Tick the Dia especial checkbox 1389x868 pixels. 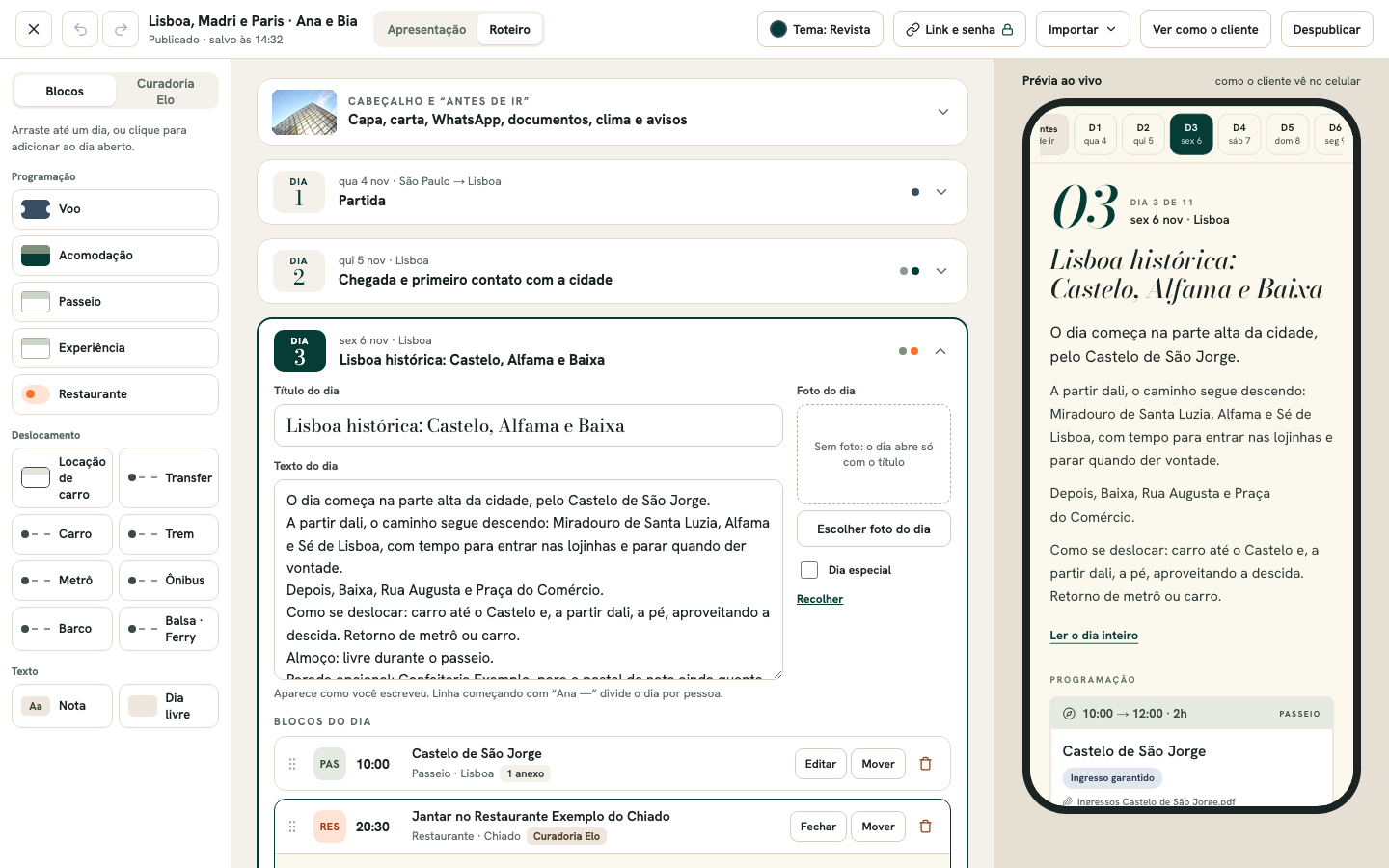click(x=809, y=570)
